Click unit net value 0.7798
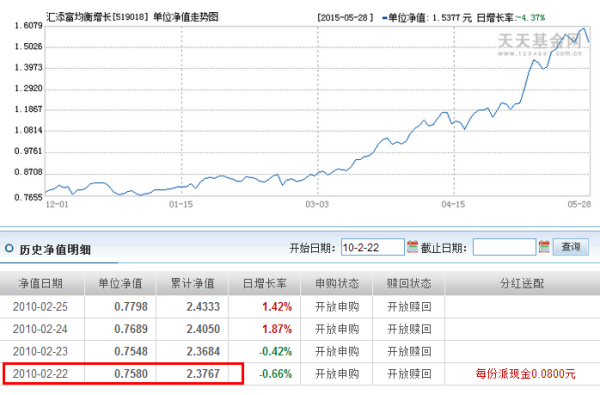 click(x=131, y=307)
